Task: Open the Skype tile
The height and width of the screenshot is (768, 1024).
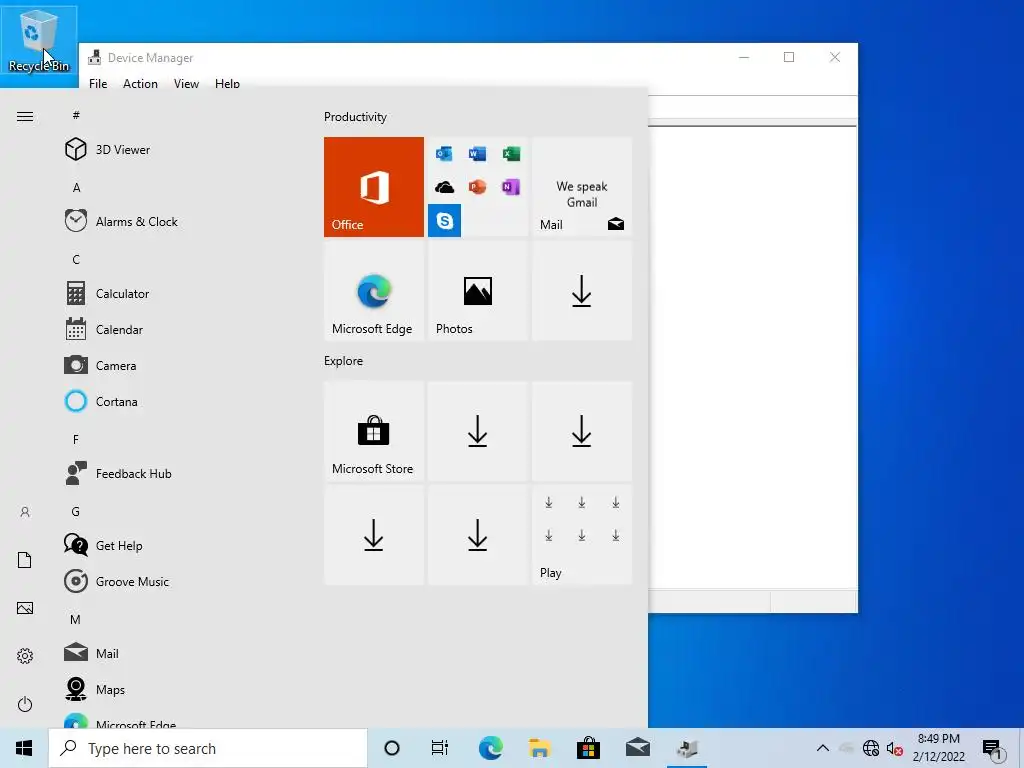Action: (x=444, y=221)
